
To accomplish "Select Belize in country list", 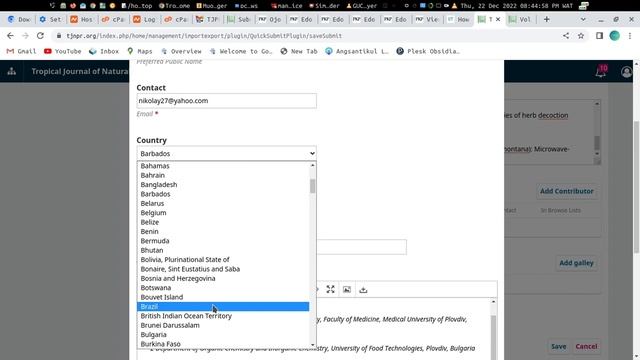I will (223, 222).
